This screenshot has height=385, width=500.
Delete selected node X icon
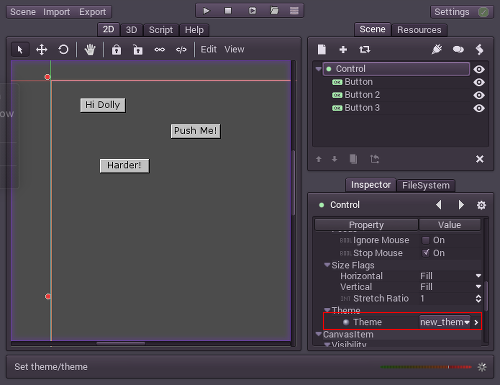point(480,159)
